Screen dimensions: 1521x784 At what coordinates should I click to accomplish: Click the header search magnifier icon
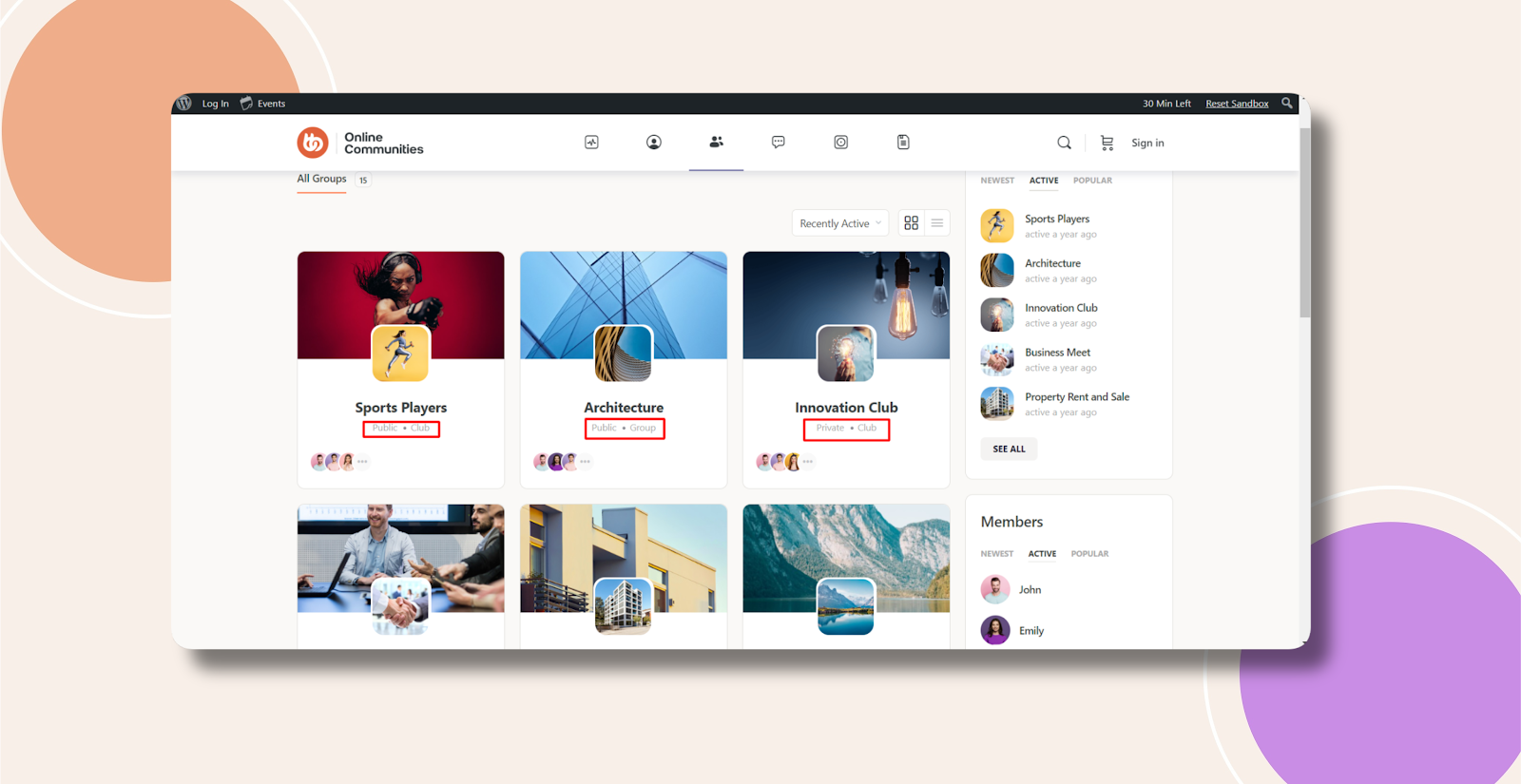(1064, 143)
